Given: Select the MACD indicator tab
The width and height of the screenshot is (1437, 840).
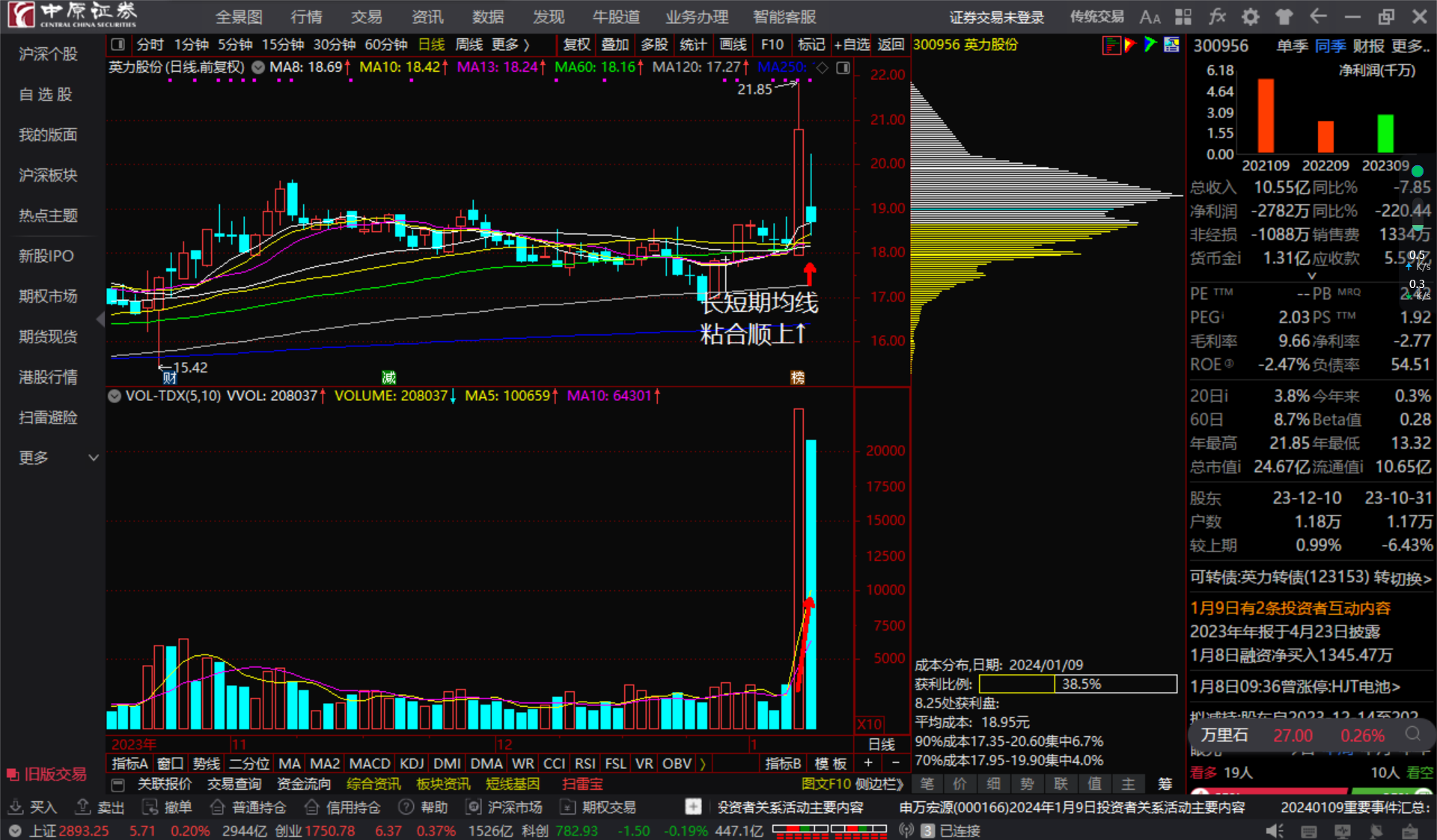Looking at the screenshot, I should [370, 764].
